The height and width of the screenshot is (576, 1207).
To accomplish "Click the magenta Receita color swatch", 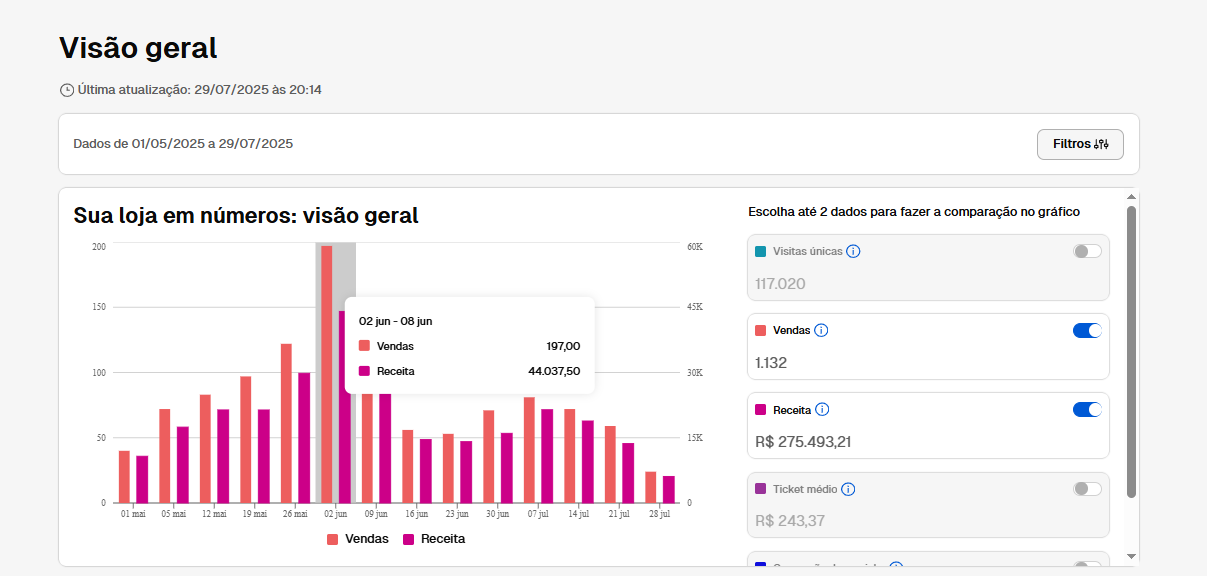I will coord(760,409).
